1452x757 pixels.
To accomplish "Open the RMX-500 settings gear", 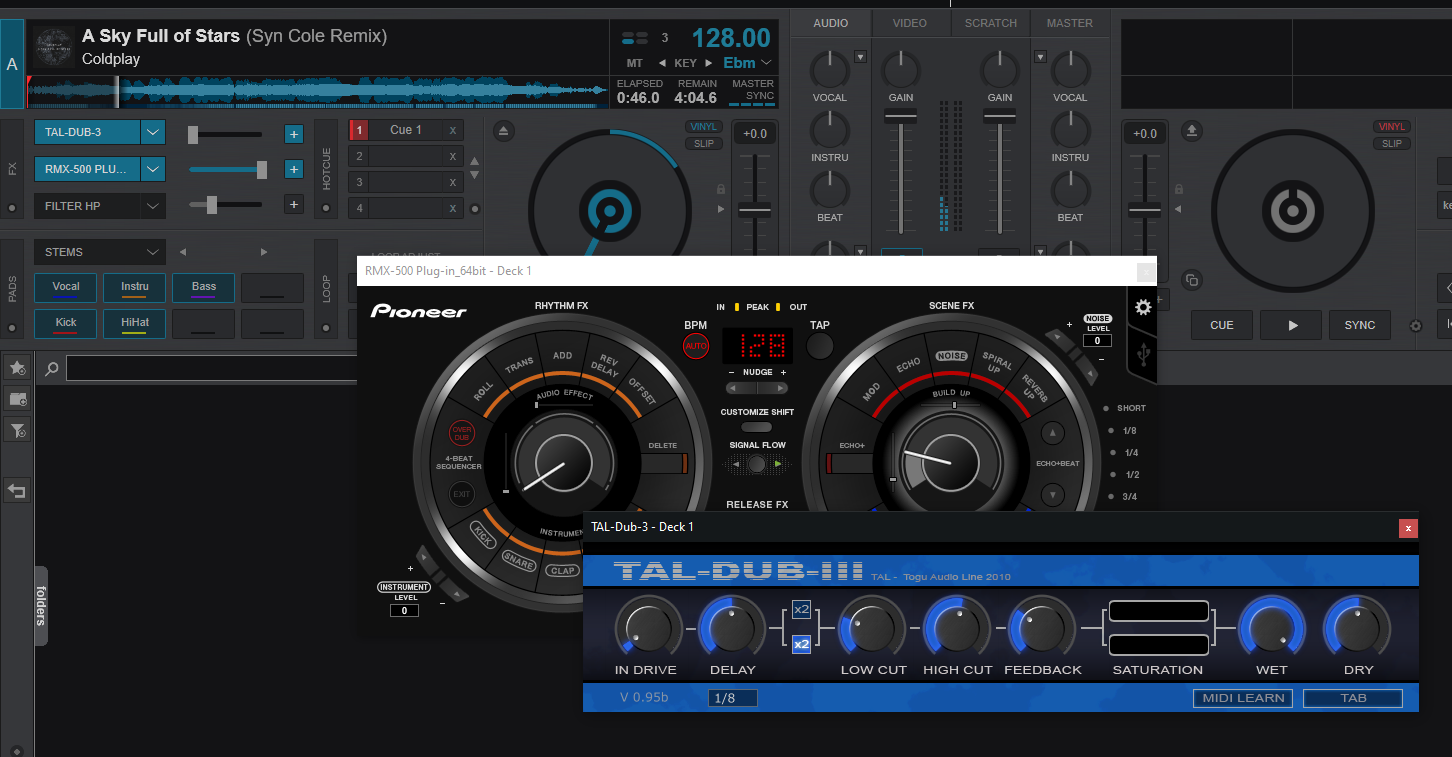I will [x=1143, y=307].
